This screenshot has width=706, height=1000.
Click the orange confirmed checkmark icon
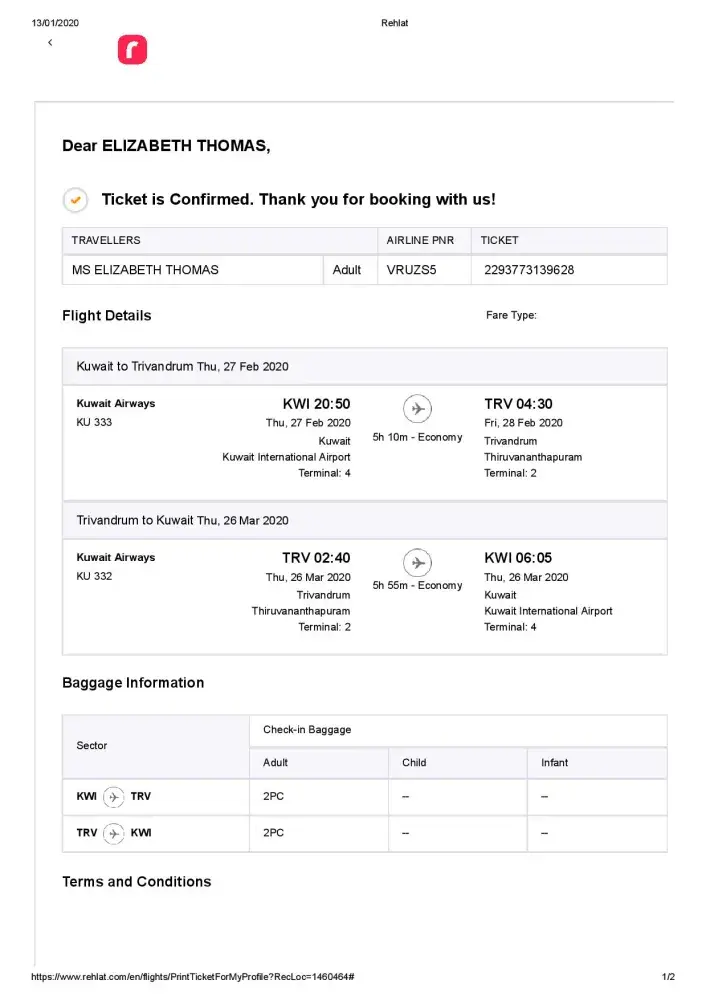75,200
